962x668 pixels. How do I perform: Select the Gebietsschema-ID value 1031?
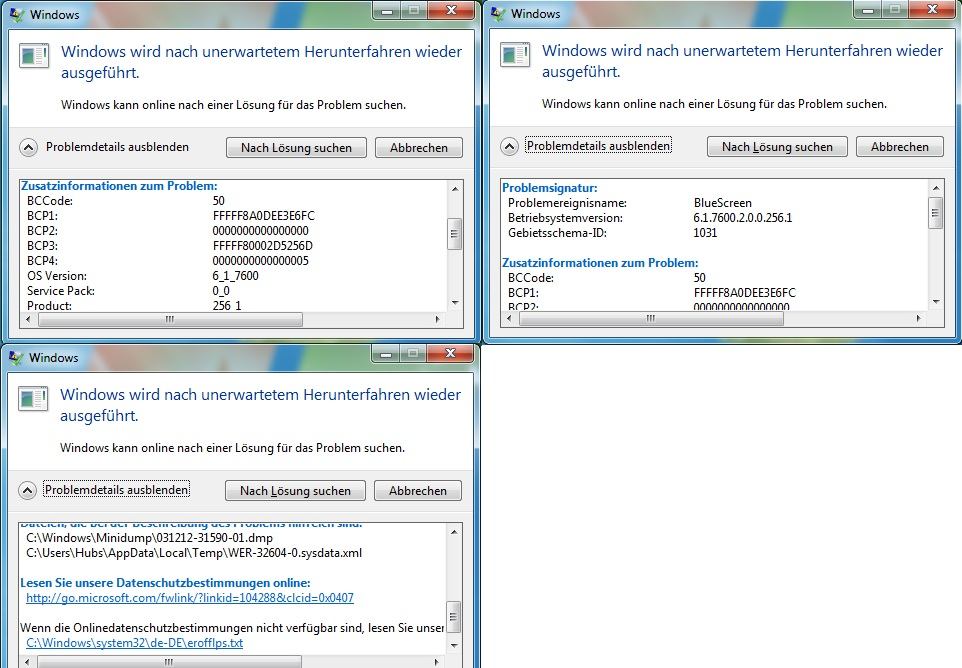705,232
